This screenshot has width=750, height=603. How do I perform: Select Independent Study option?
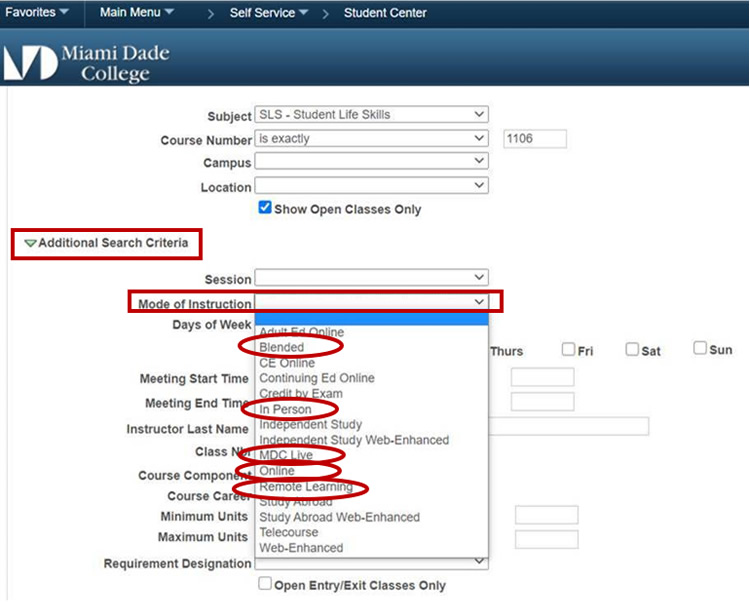pos(310,425)
